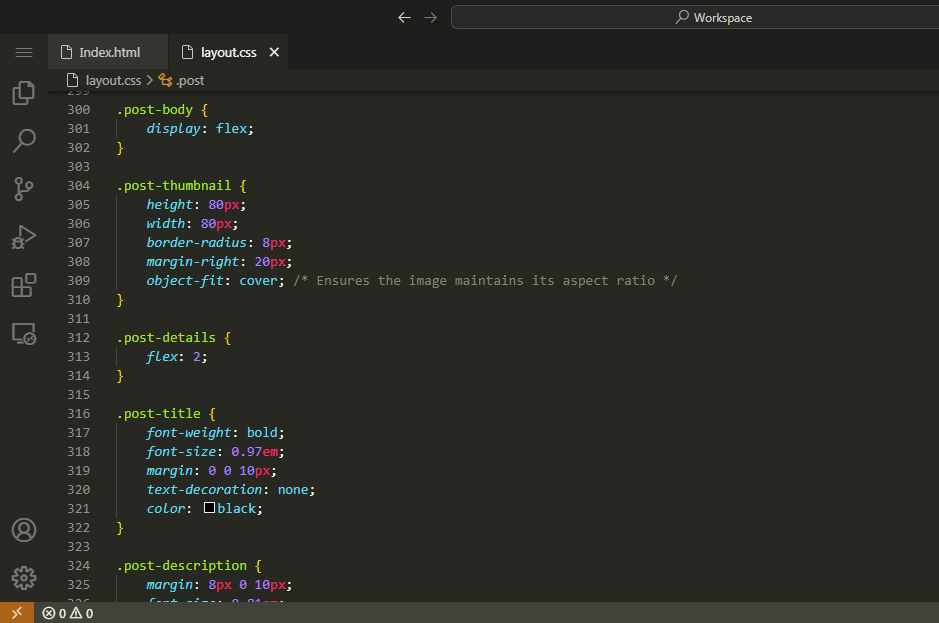Viewport: 939px width, 623px height.
Task: Open the Extensions view
Action: [x=23, y=285]
